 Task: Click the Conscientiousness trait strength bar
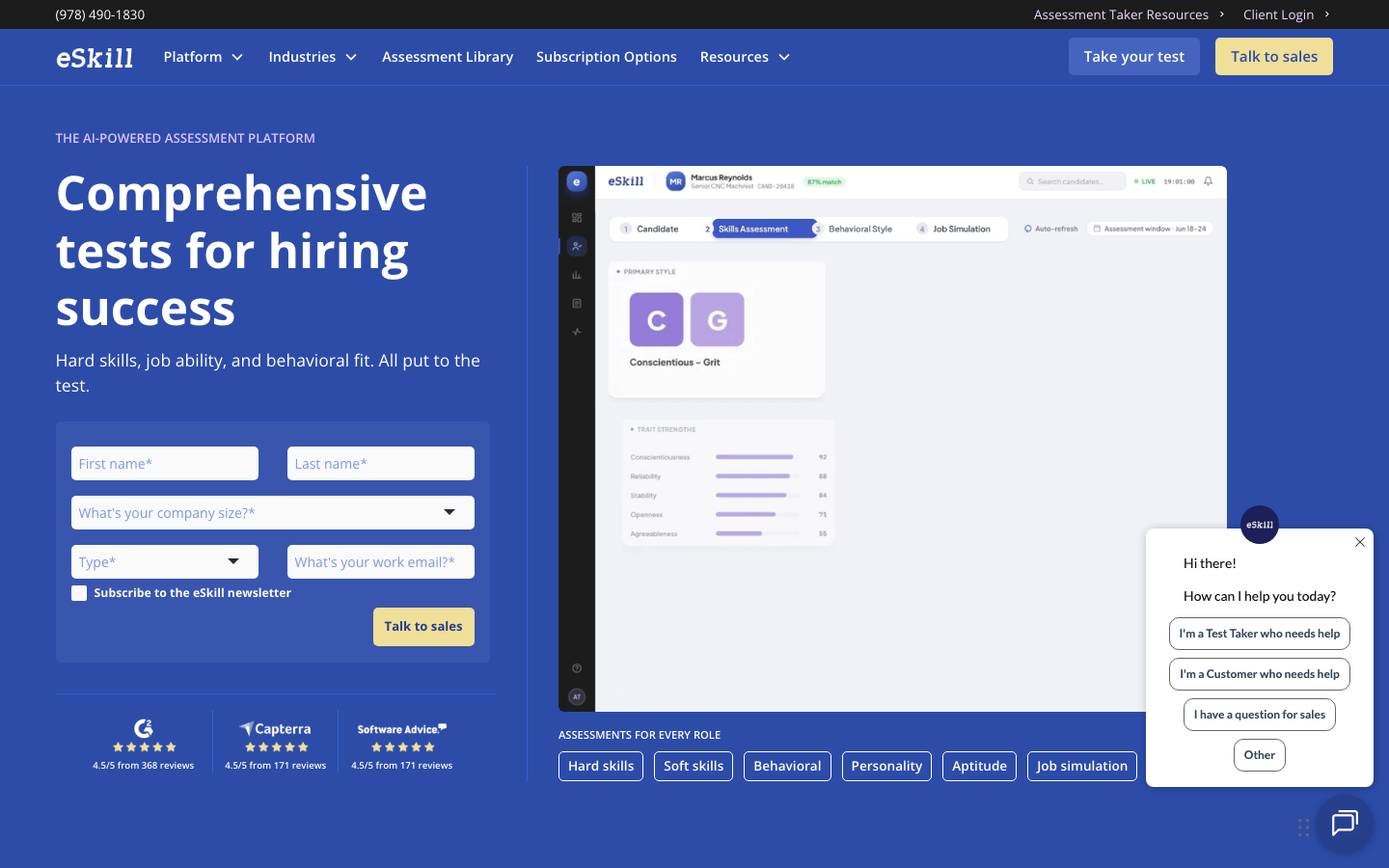click(x=758, y=457)
